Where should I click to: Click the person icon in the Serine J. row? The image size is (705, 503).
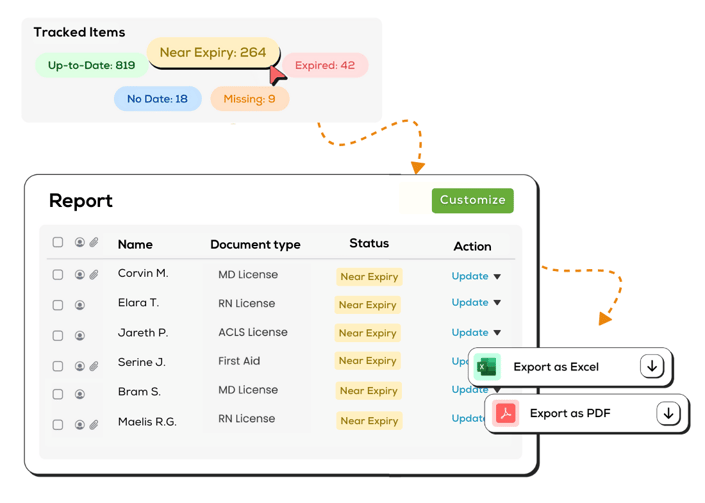click(x=80, y=366)
